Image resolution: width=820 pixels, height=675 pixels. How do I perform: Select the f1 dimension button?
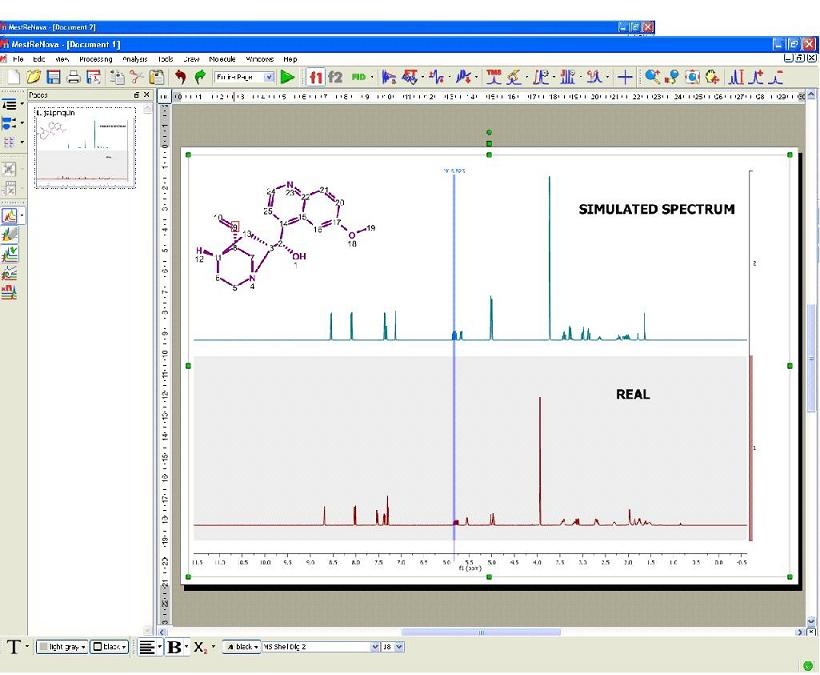[x=316, y=76]
